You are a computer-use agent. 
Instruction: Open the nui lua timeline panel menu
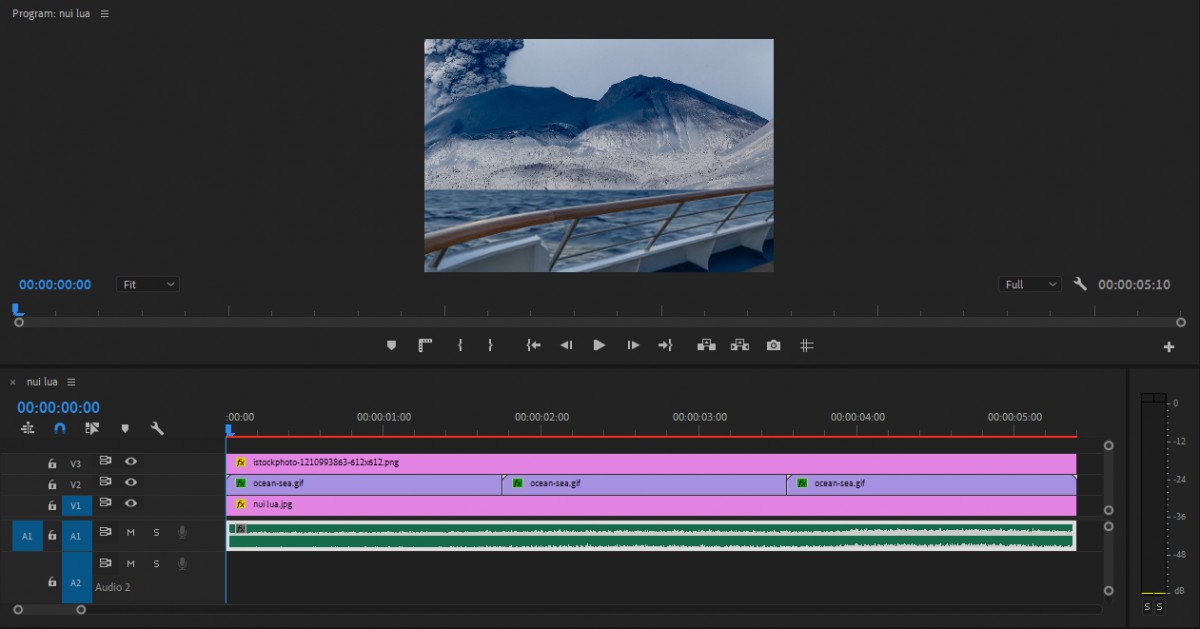(x=71, y=382)
